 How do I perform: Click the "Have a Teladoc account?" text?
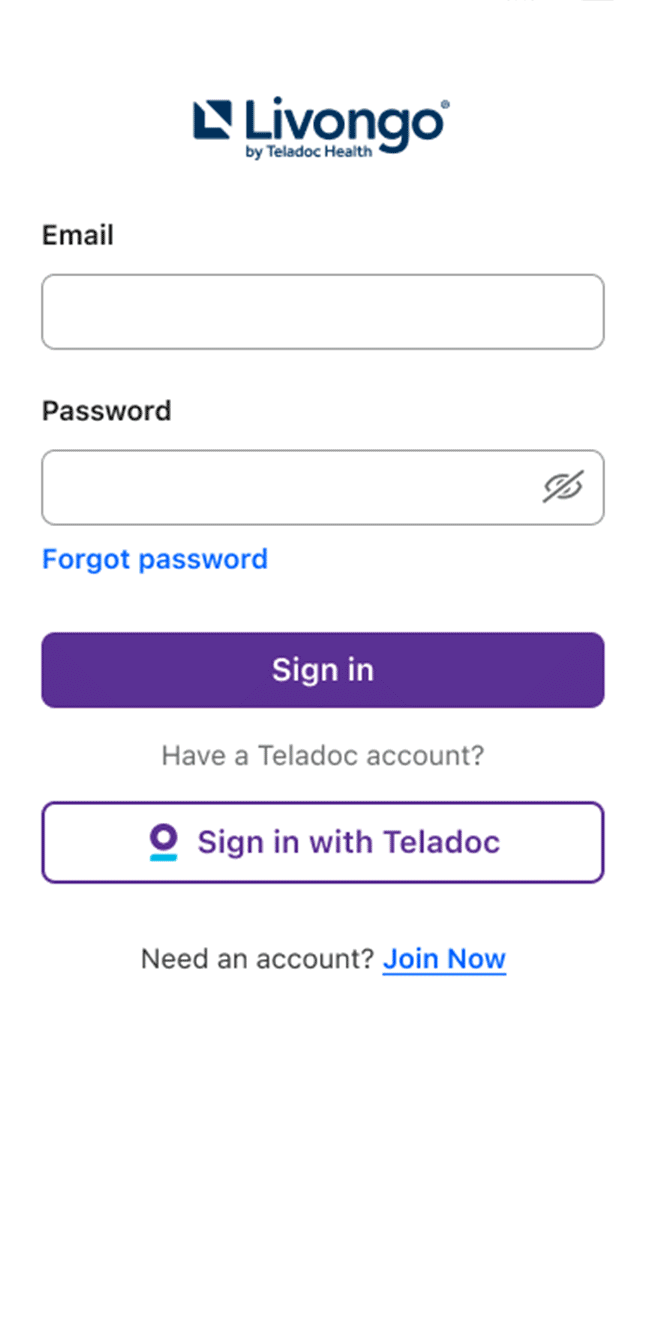point(322,755)
